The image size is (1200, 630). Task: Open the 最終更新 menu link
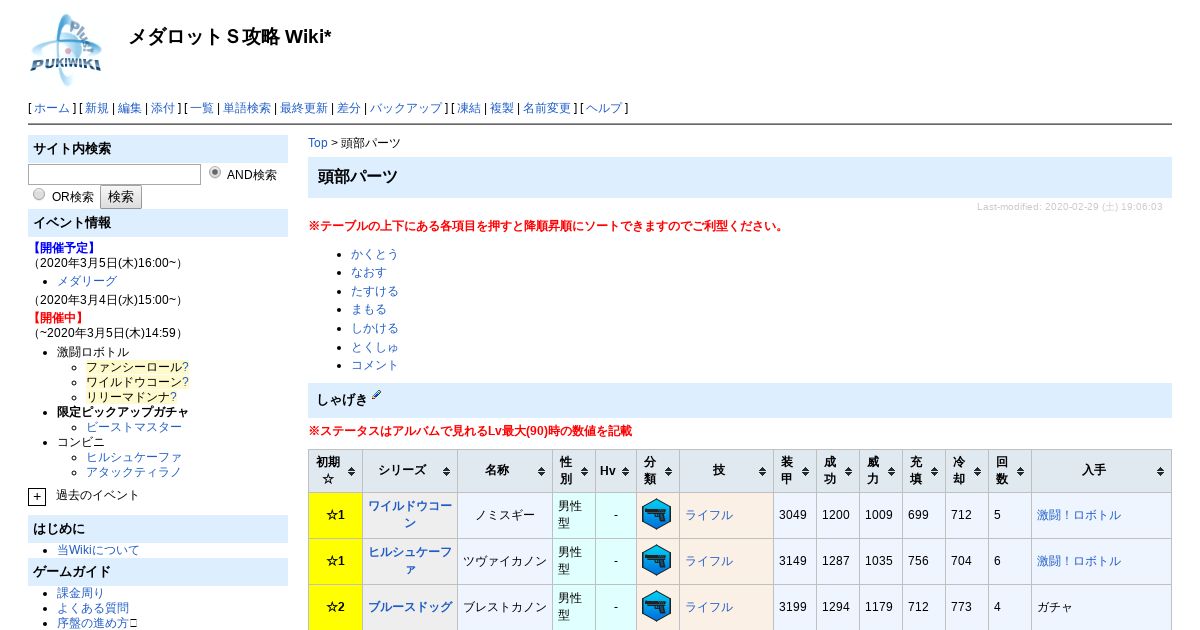pos(304,108)
